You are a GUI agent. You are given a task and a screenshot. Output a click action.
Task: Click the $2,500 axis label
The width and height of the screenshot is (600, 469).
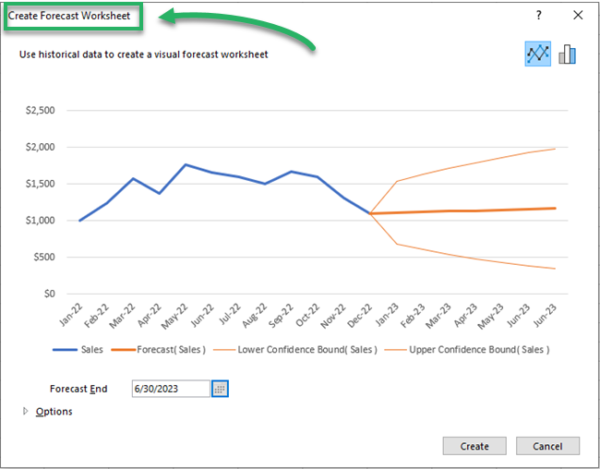tap(40, 111)
